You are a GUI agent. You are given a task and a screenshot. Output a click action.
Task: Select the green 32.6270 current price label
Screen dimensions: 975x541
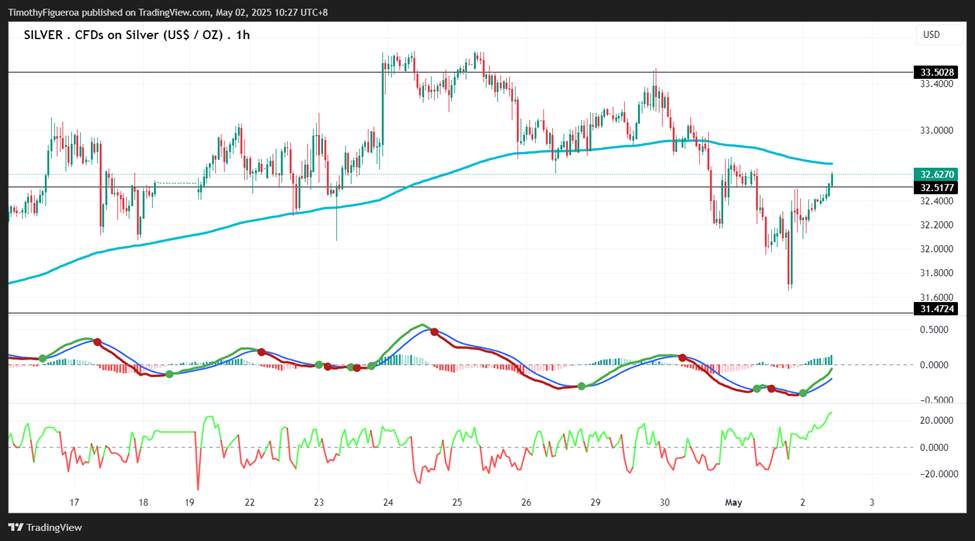pos(936,175)
